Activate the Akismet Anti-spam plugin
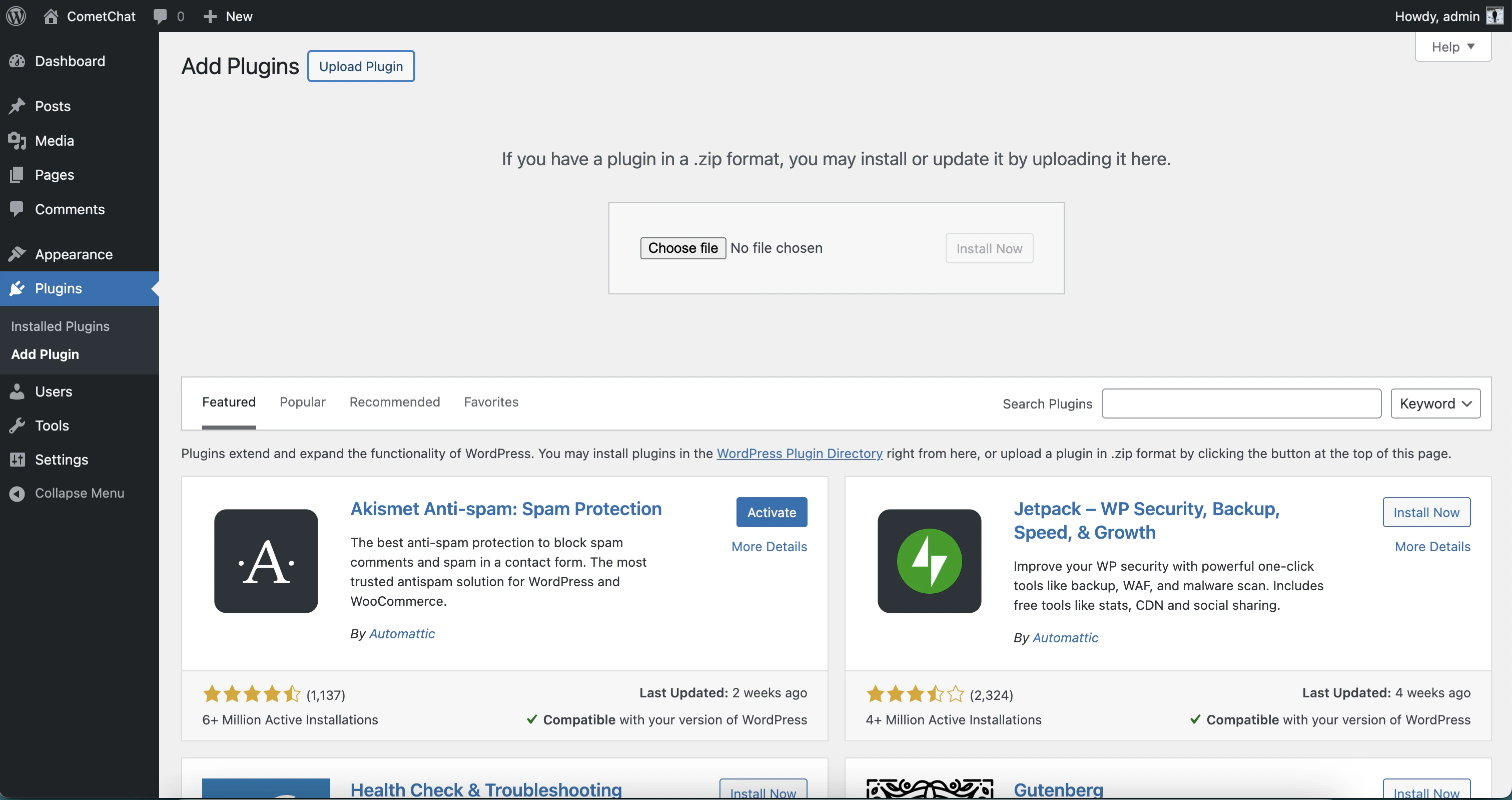This screenshot has width=1512, height=800. click(771, 512)
